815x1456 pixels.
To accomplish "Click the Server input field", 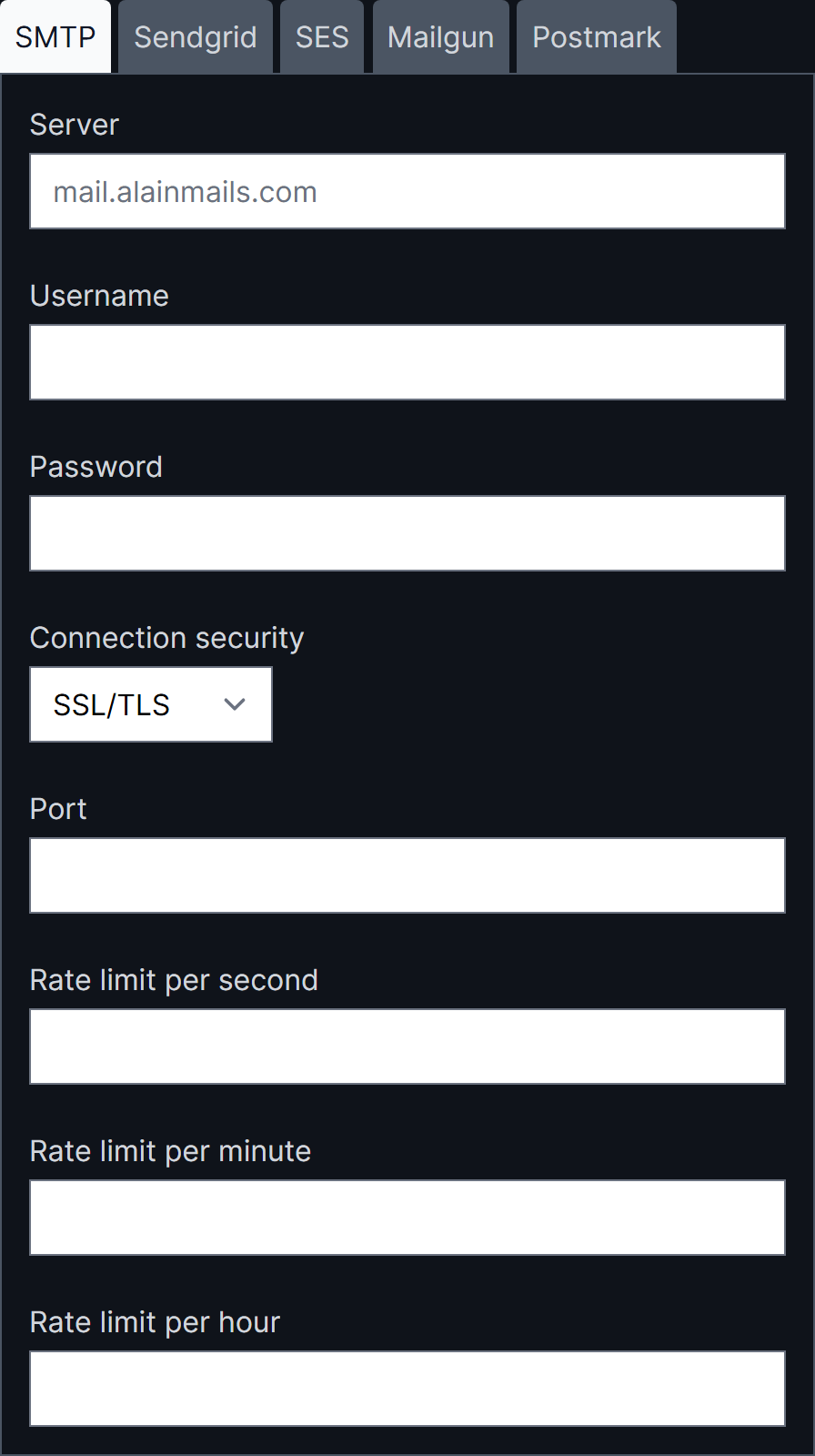I will 407,191.
